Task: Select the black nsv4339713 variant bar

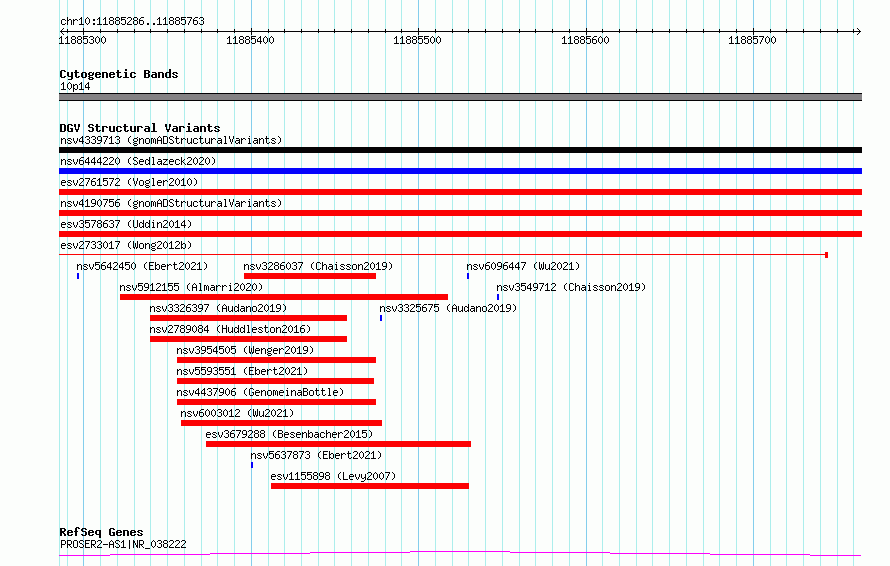Action: point(460,150)
